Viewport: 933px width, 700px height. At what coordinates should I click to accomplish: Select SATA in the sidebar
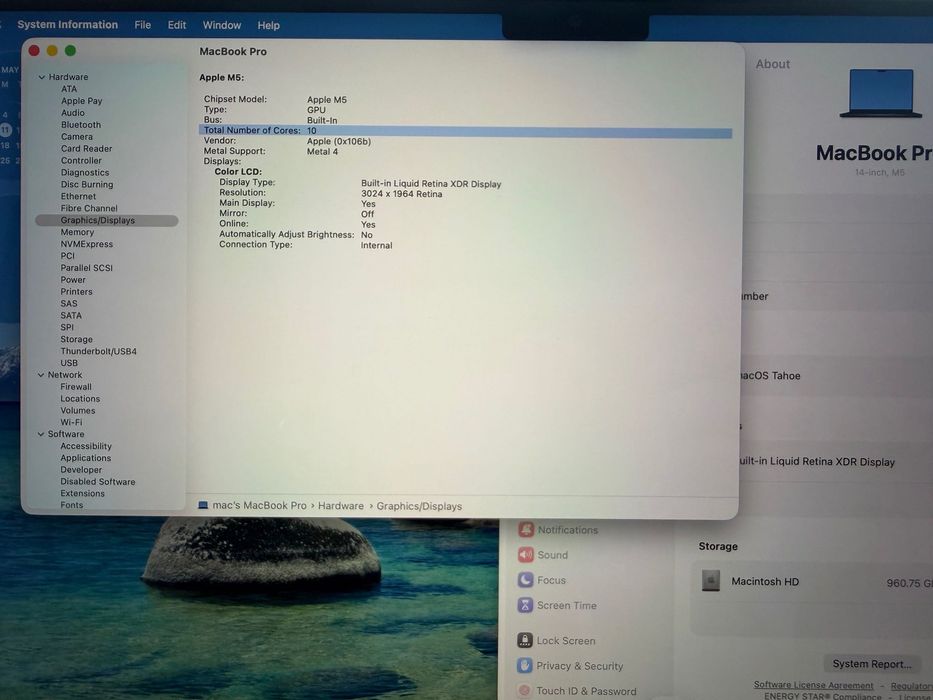click(71, 315)
